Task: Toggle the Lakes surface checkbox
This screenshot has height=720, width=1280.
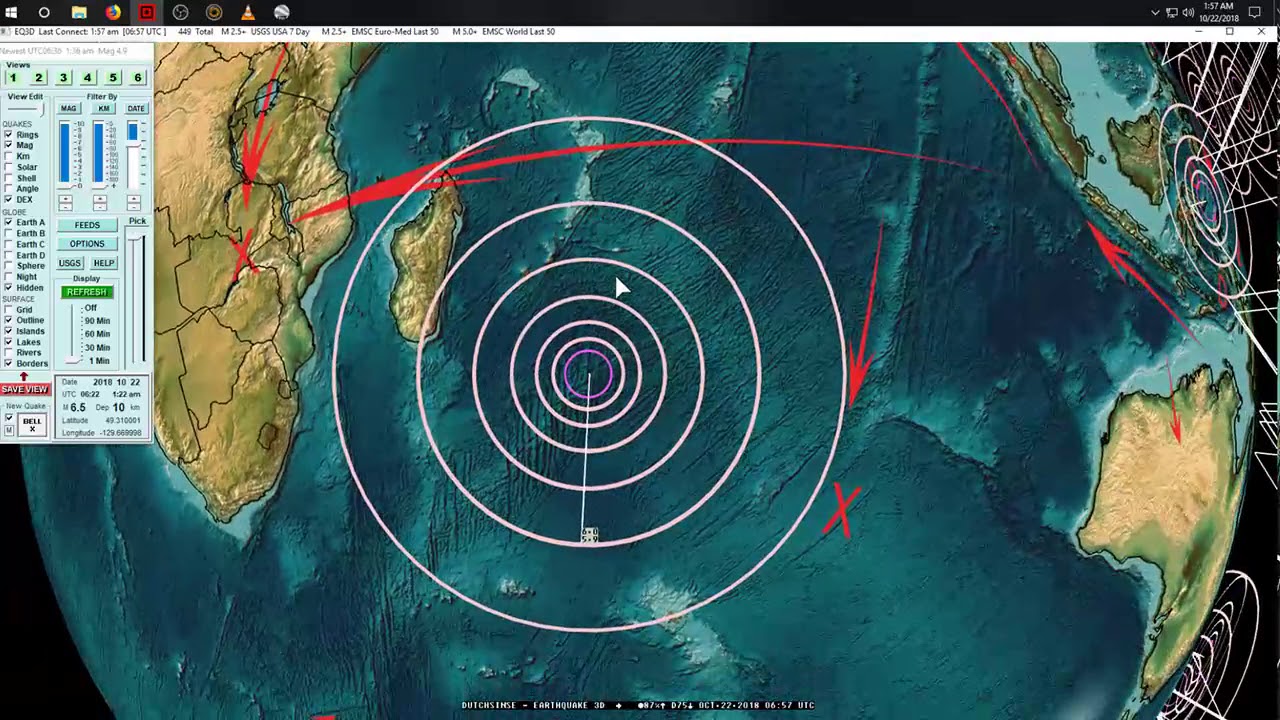Action: (x=9, y=342)
